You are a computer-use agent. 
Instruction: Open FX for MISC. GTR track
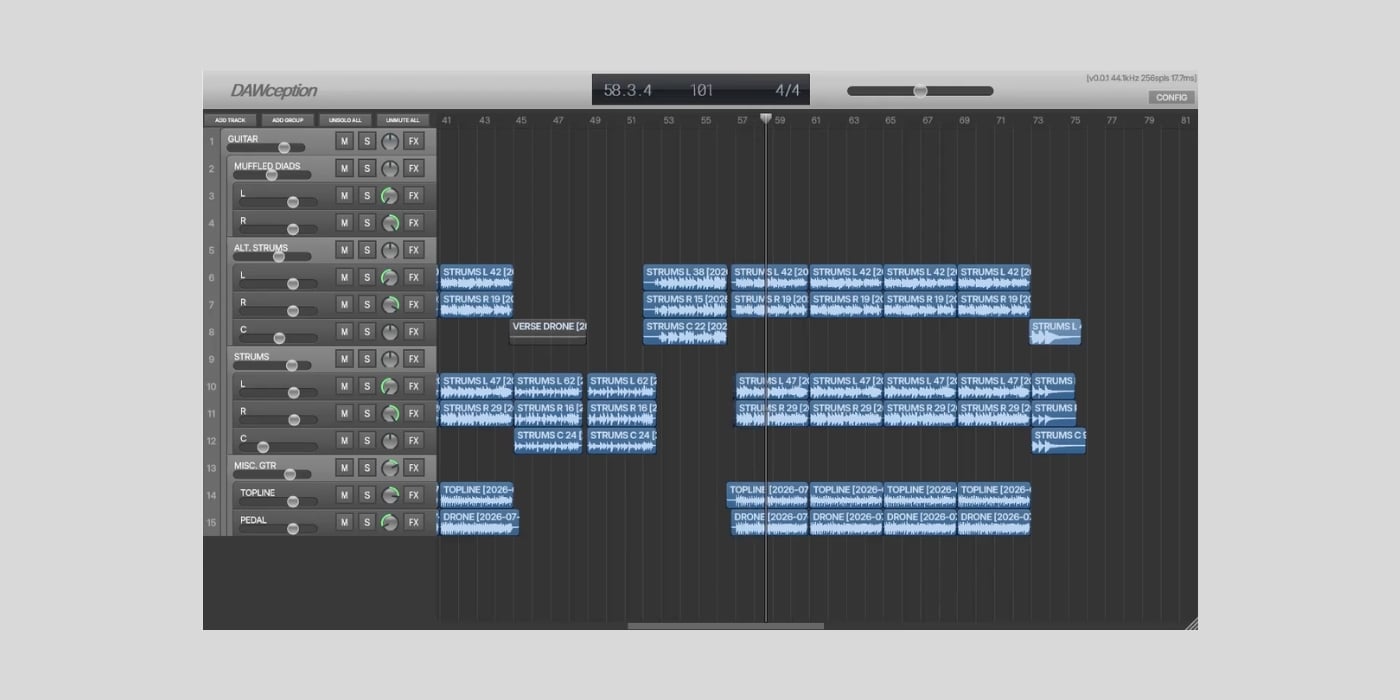[x=414, y=468]
